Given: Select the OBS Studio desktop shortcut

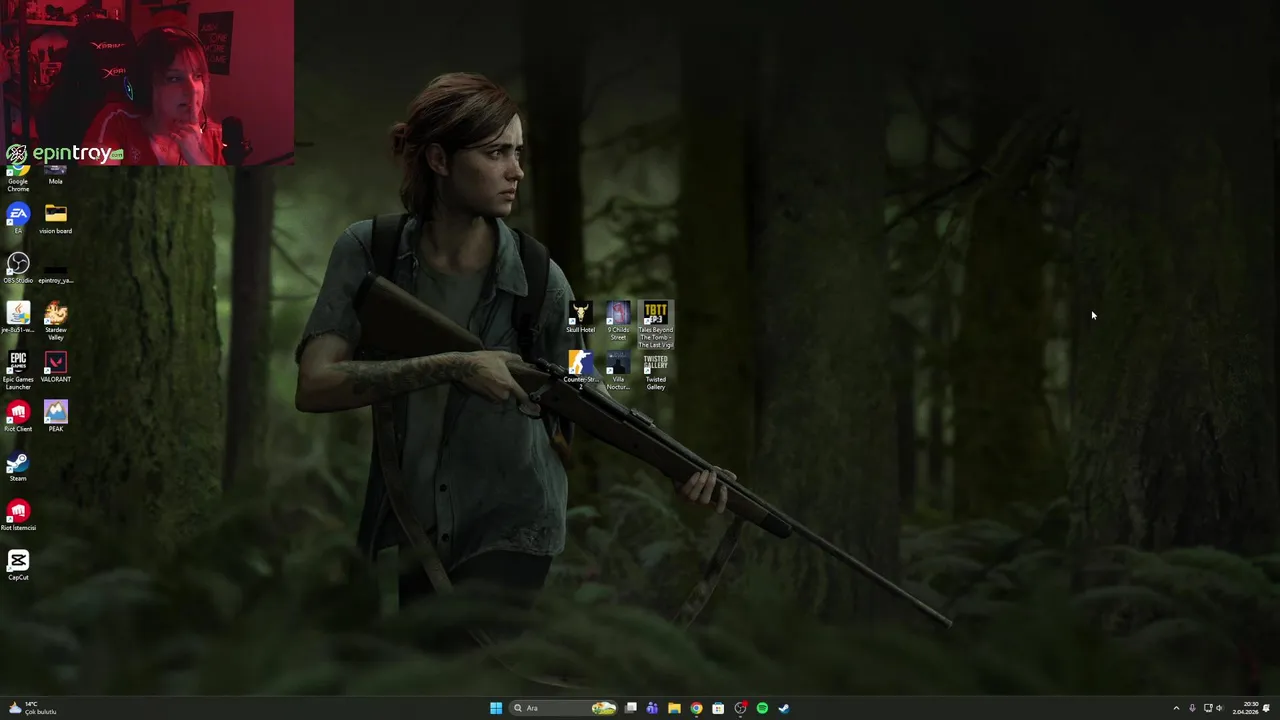Looking at the screenshot, I should pos(18,268).
